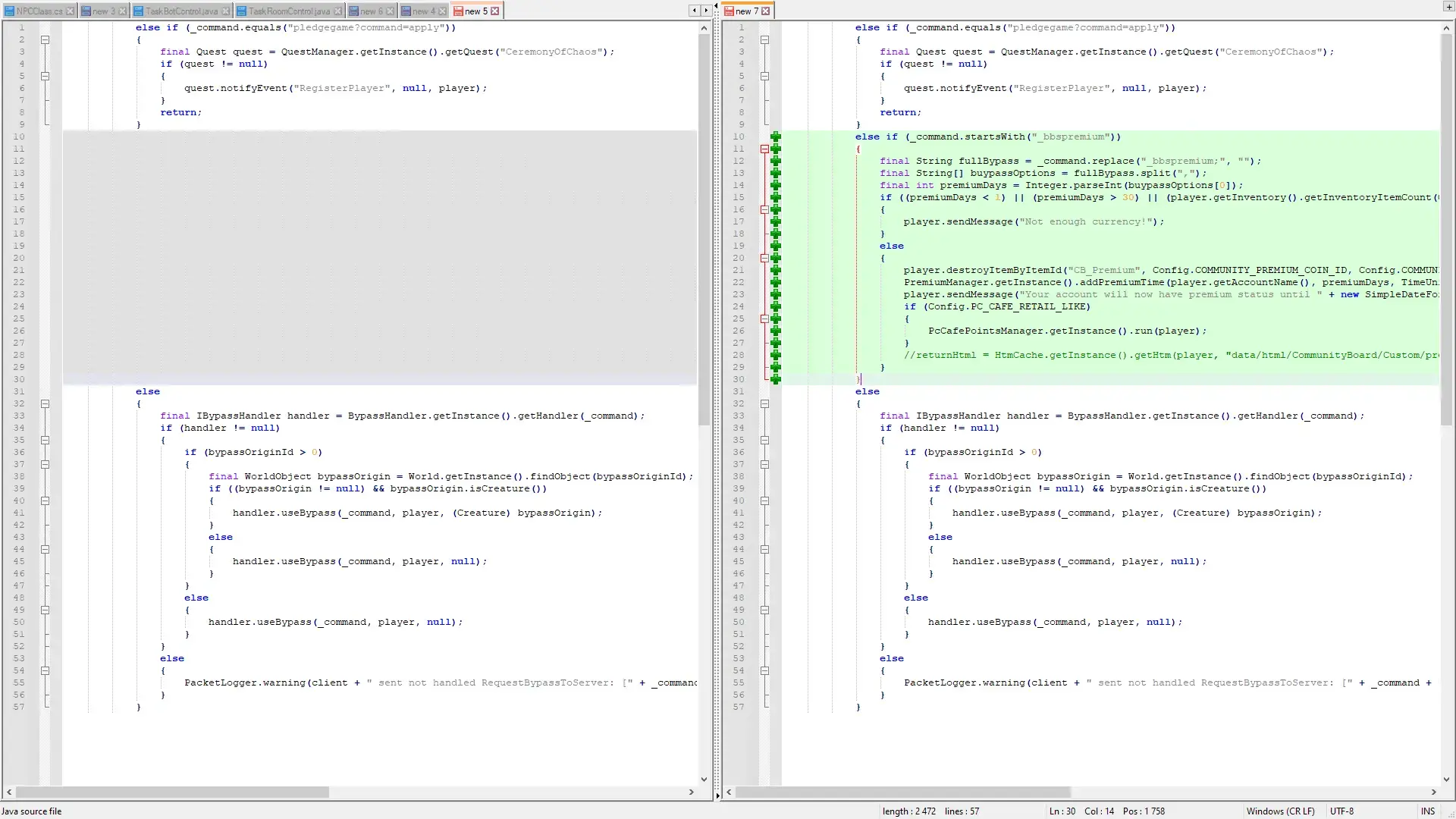Click the unsaved red disk icon on new 7 tab
This screenshot has width=1456, height=819.
pyautogui.click(x=729, y=11)
